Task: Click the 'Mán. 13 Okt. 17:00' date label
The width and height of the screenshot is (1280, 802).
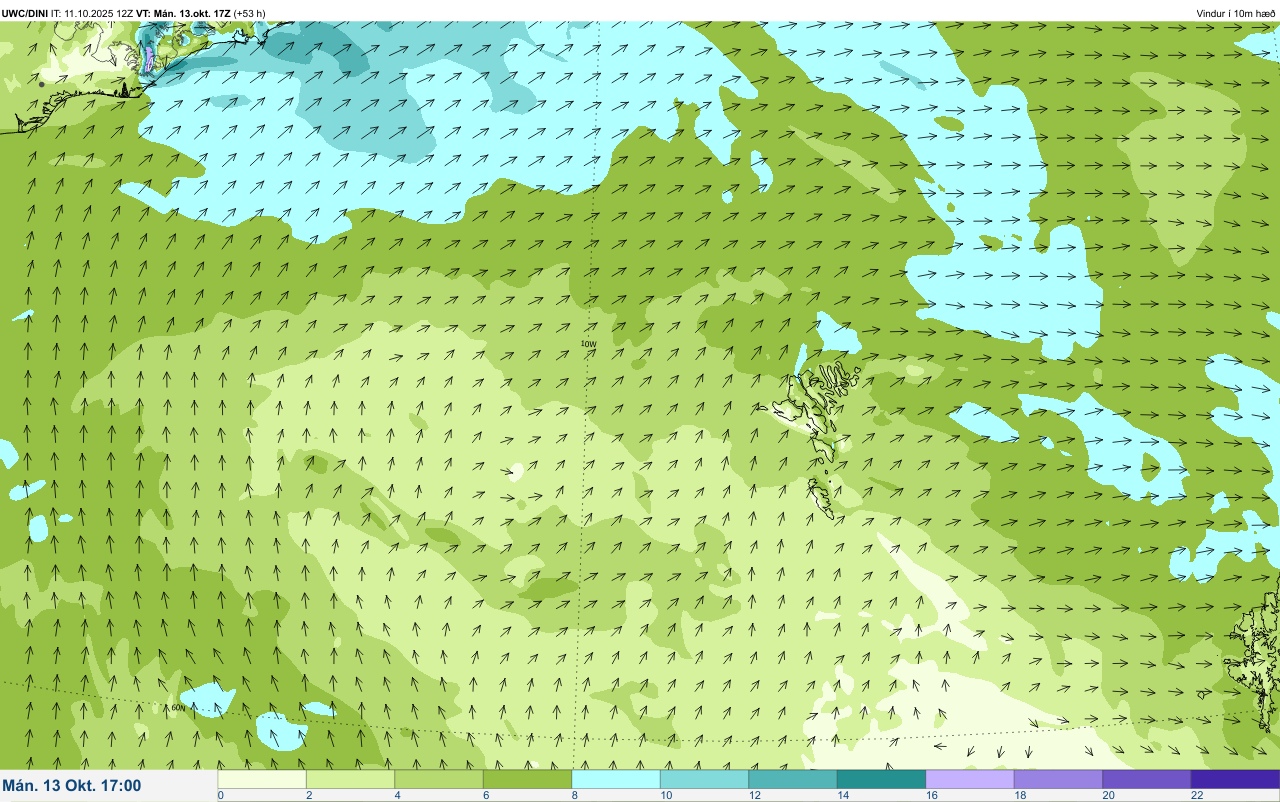Action: click(x=72, y=786)
